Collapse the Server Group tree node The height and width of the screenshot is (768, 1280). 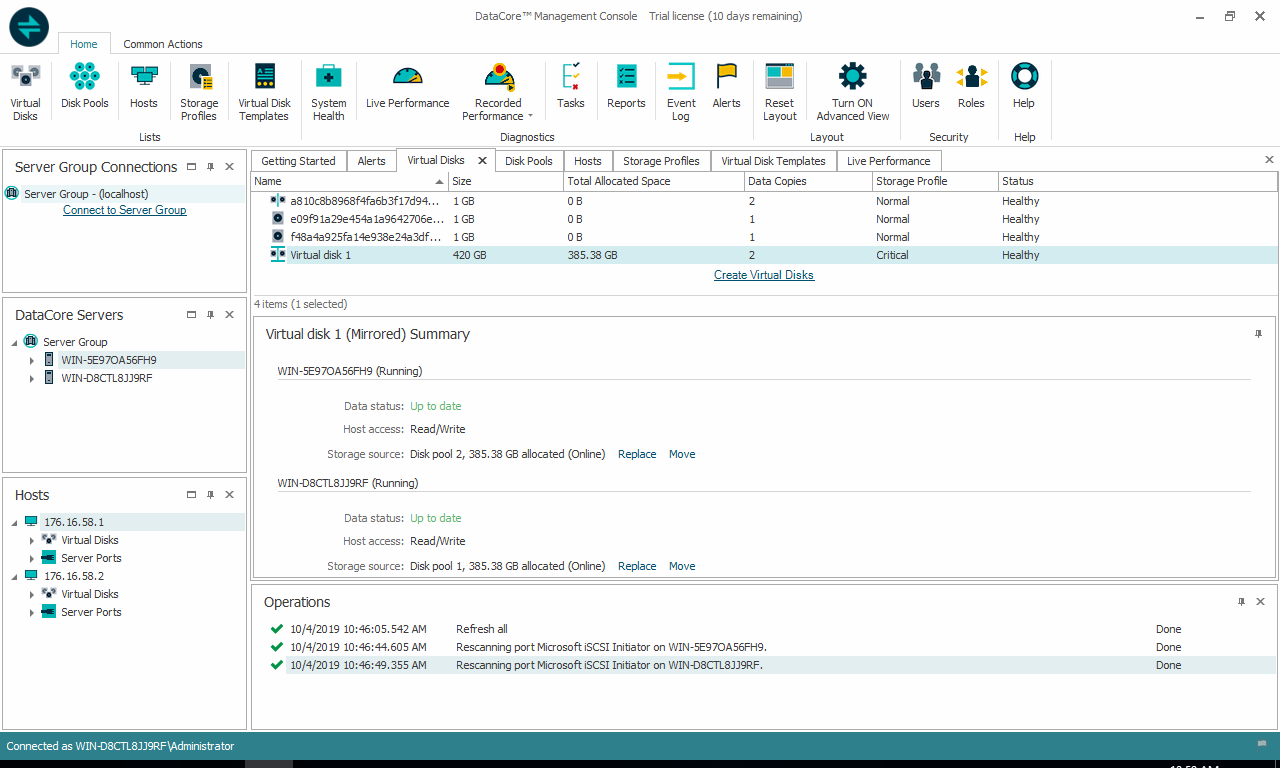point(14,342)
